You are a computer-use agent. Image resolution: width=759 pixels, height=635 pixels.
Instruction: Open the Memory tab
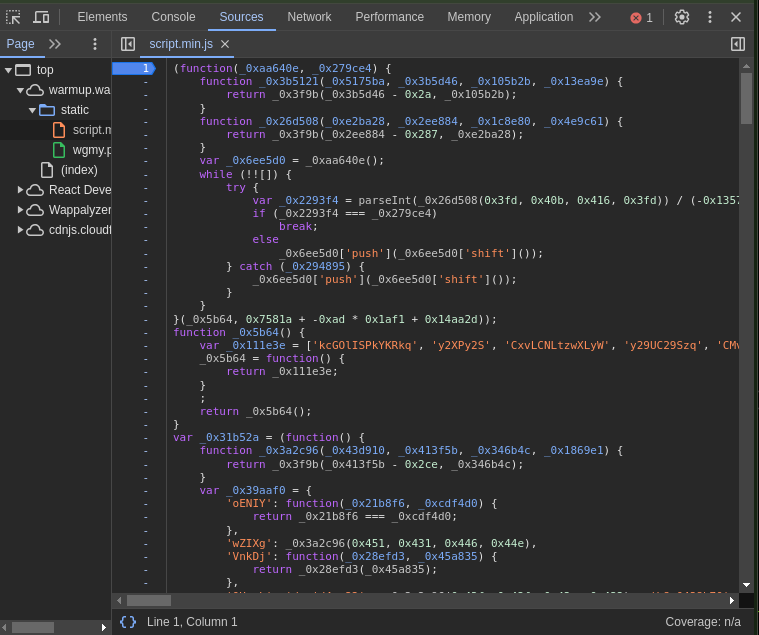pyautogui.click(x=469, y=17)
